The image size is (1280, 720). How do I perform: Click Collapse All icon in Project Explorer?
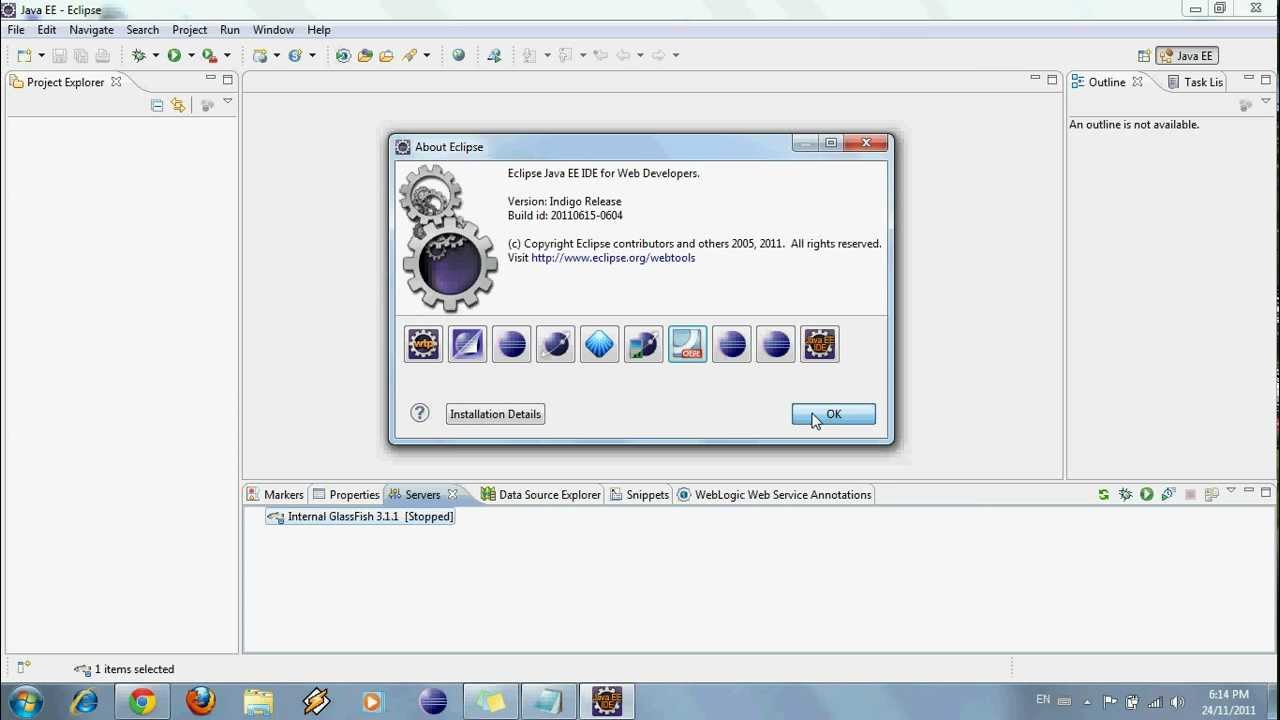coord(157,105)
